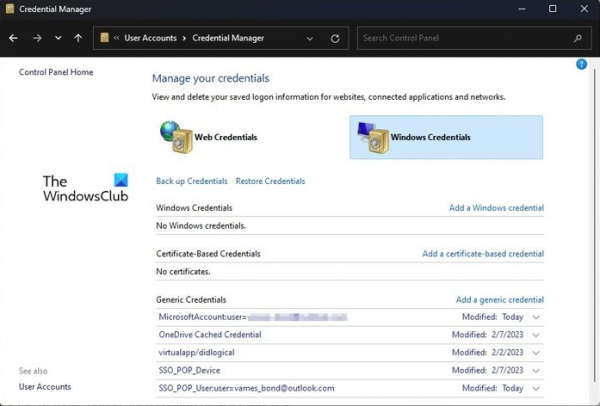The image size is (600, 406).
Task: Click the vertical scrollbar on the right
Action: tap(594, 226)
